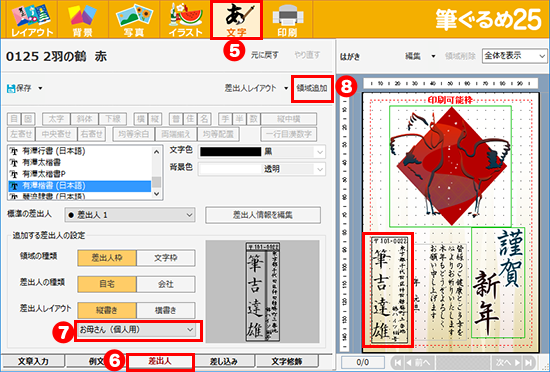The width and height of the screenshot is (550, 372).
Task: Click 両端揃え justify button
Action: [176, 134]
